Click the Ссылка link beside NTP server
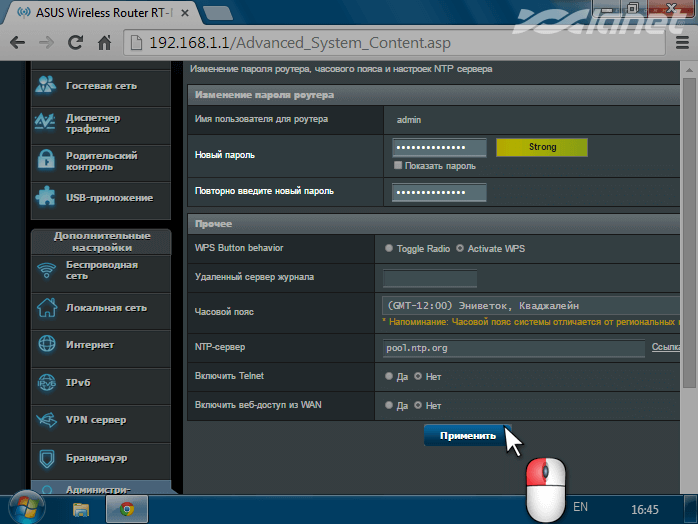The width and height of the screenshot is (698, 524). tap(667, 347)
